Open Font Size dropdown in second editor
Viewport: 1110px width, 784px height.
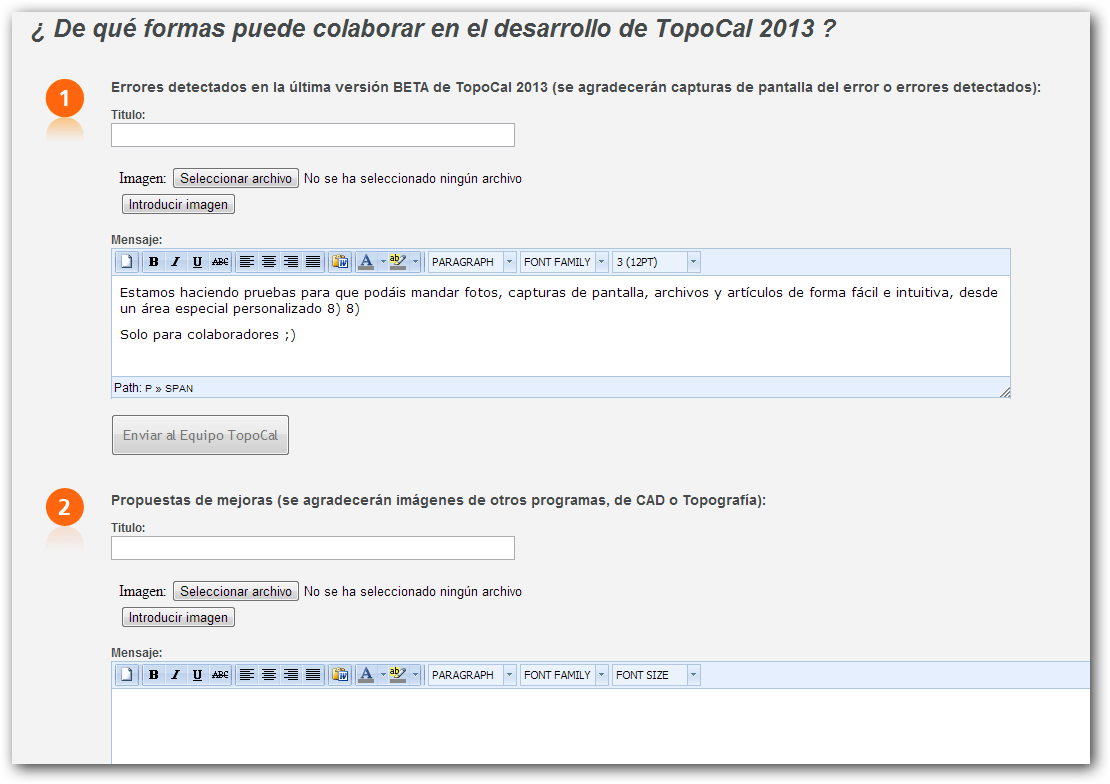click(656, 675)
